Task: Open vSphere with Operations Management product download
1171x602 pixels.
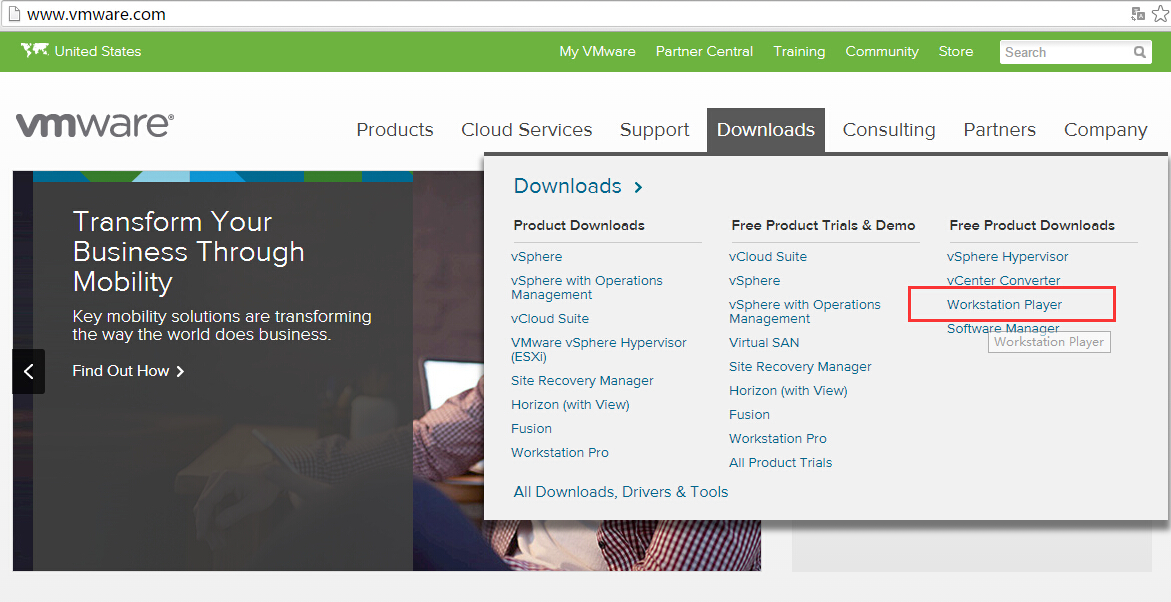Action: (586, 288)
